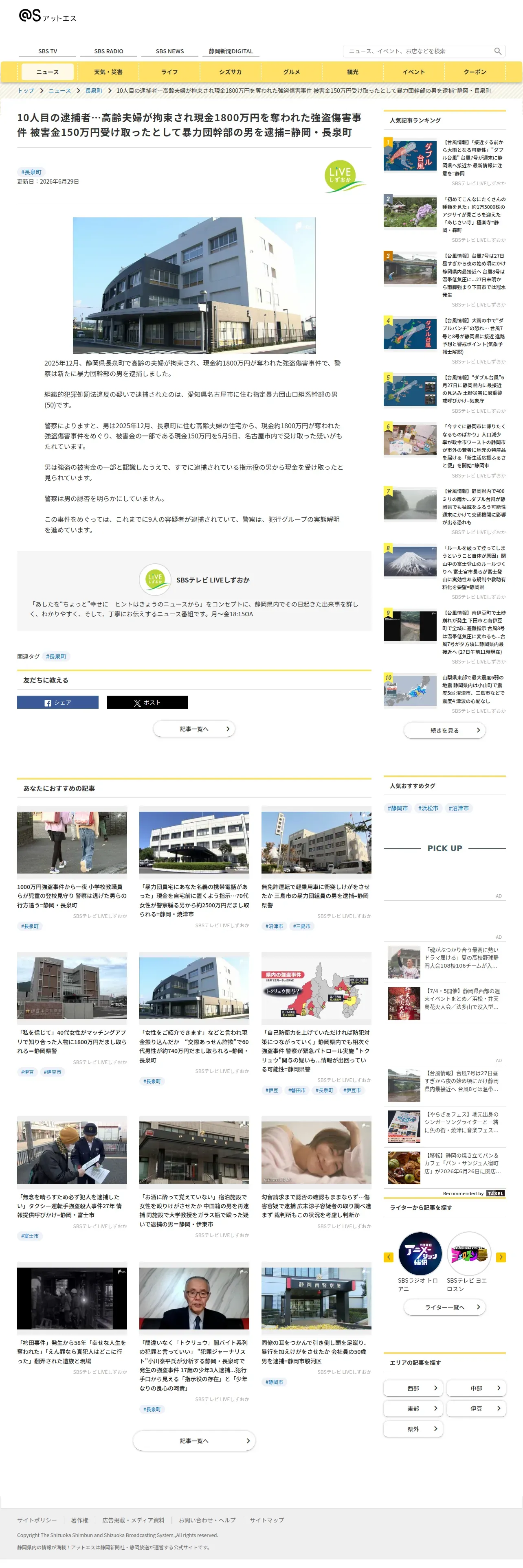This screenshot has height=1568, width=523.
Task: Go to ニュース in the breadcrumb
Action: [x=59, y=91]
